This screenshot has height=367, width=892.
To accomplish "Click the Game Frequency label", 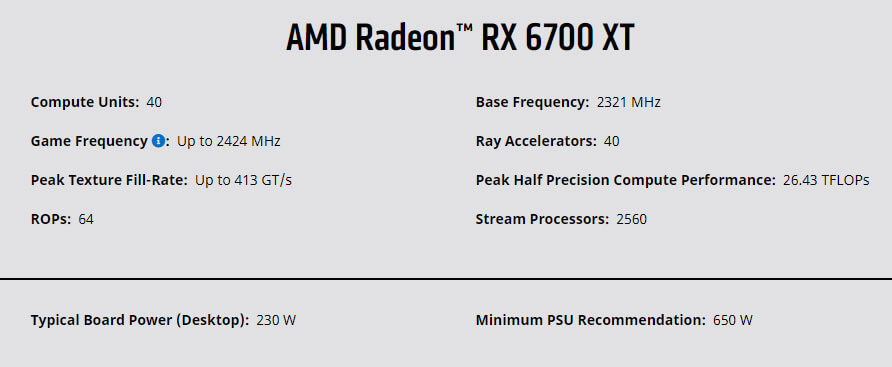I will click(89, 141).
